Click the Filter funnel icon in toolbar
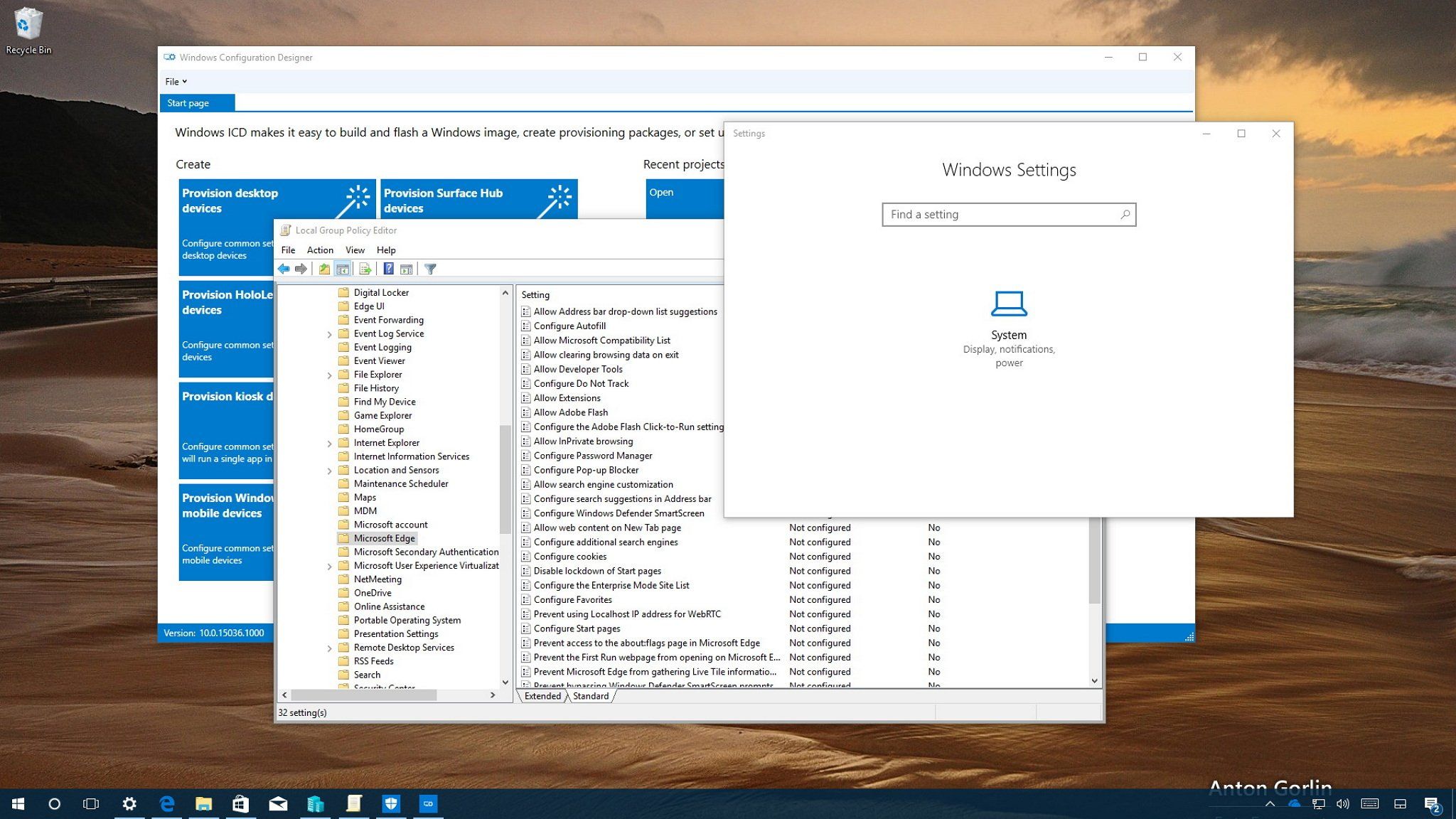1456x819 pixels. click(x=430, y=269)
